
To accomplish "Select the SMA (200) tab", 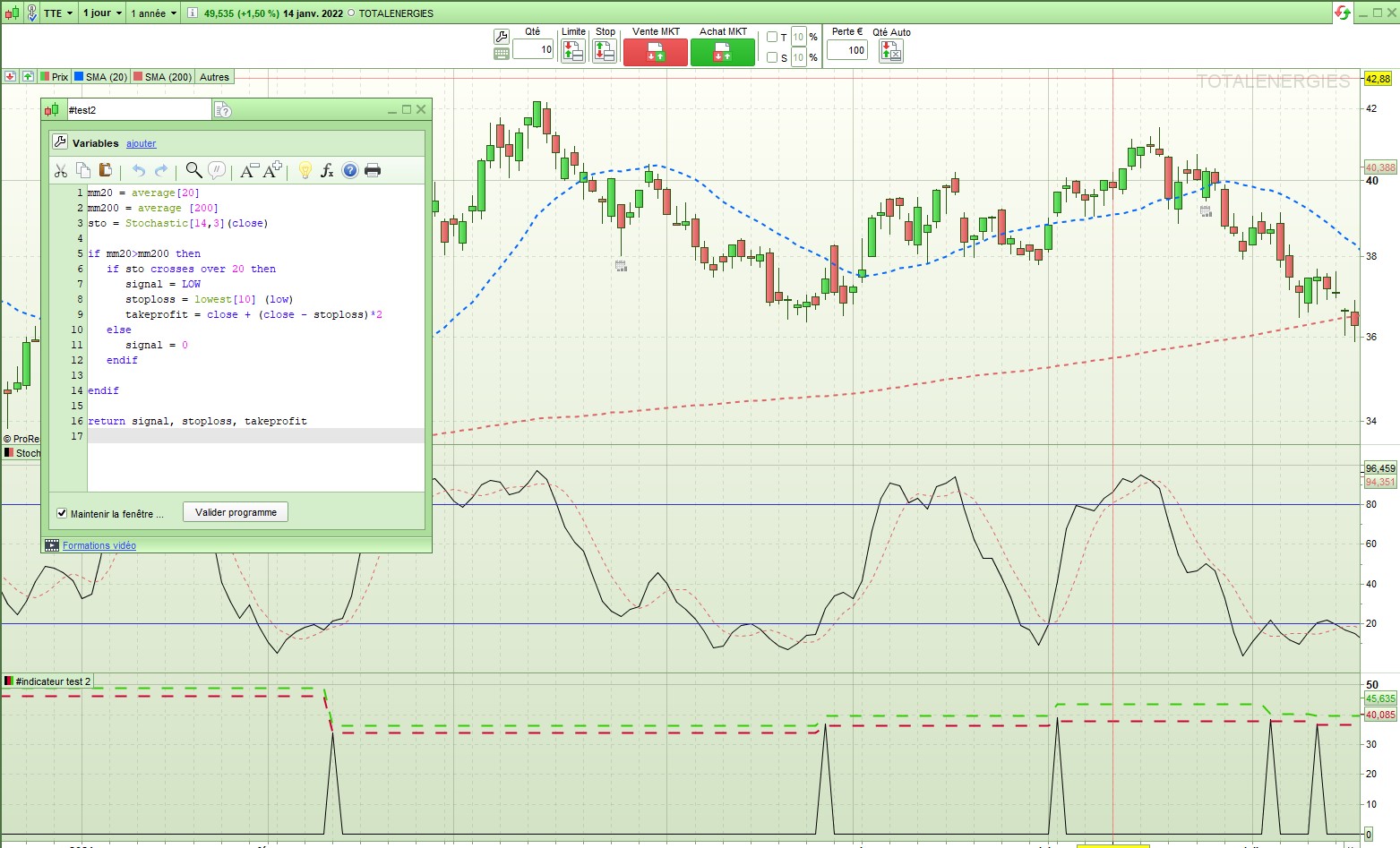I will 162,77.
